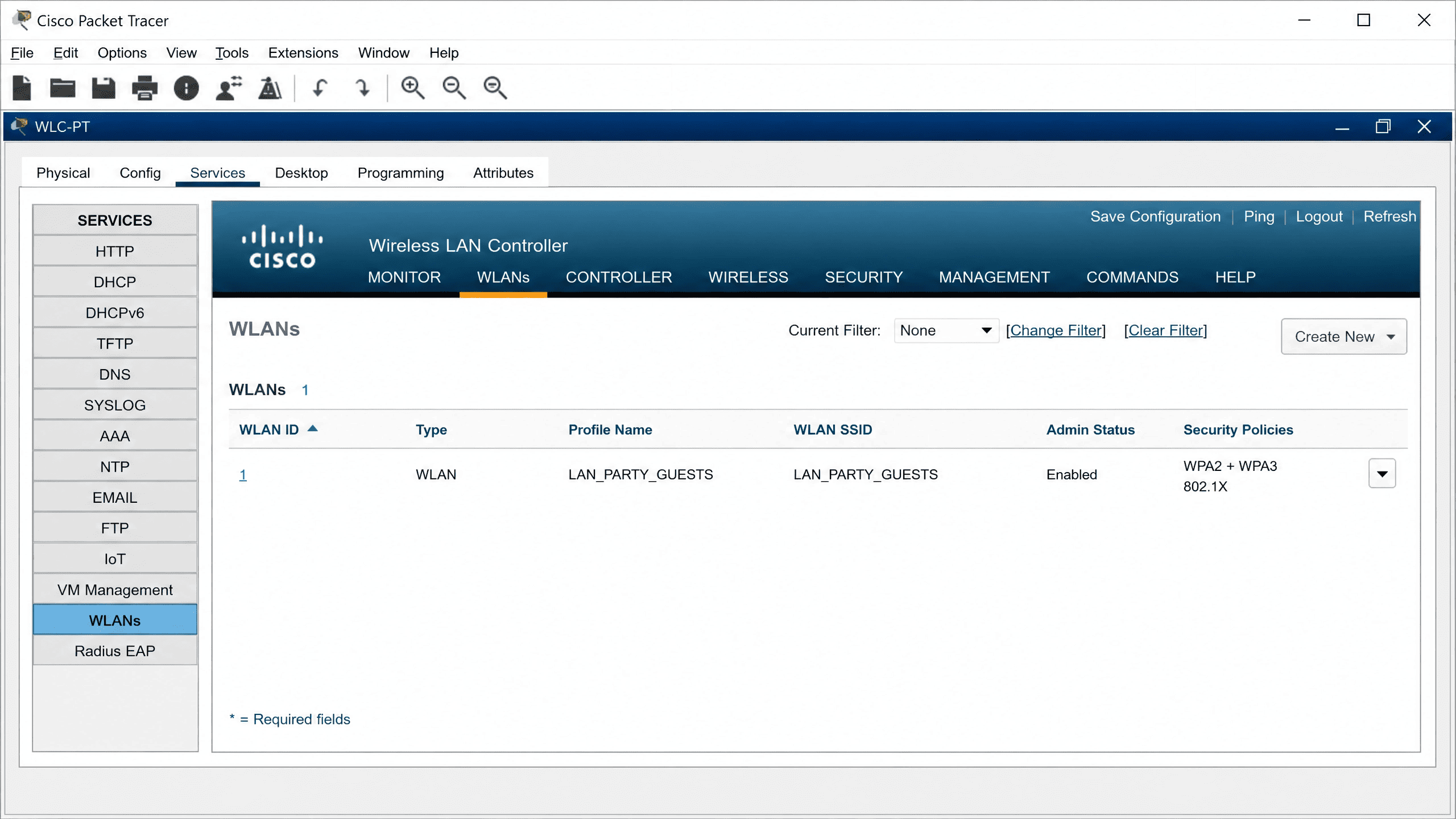
Task: Open the User Profile toolbar icon
Action: click(x=229, y=88)
